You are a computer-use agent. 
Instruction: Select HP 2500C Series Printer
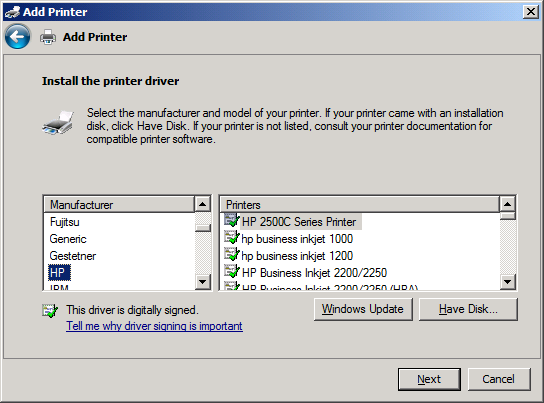[299, 222]
